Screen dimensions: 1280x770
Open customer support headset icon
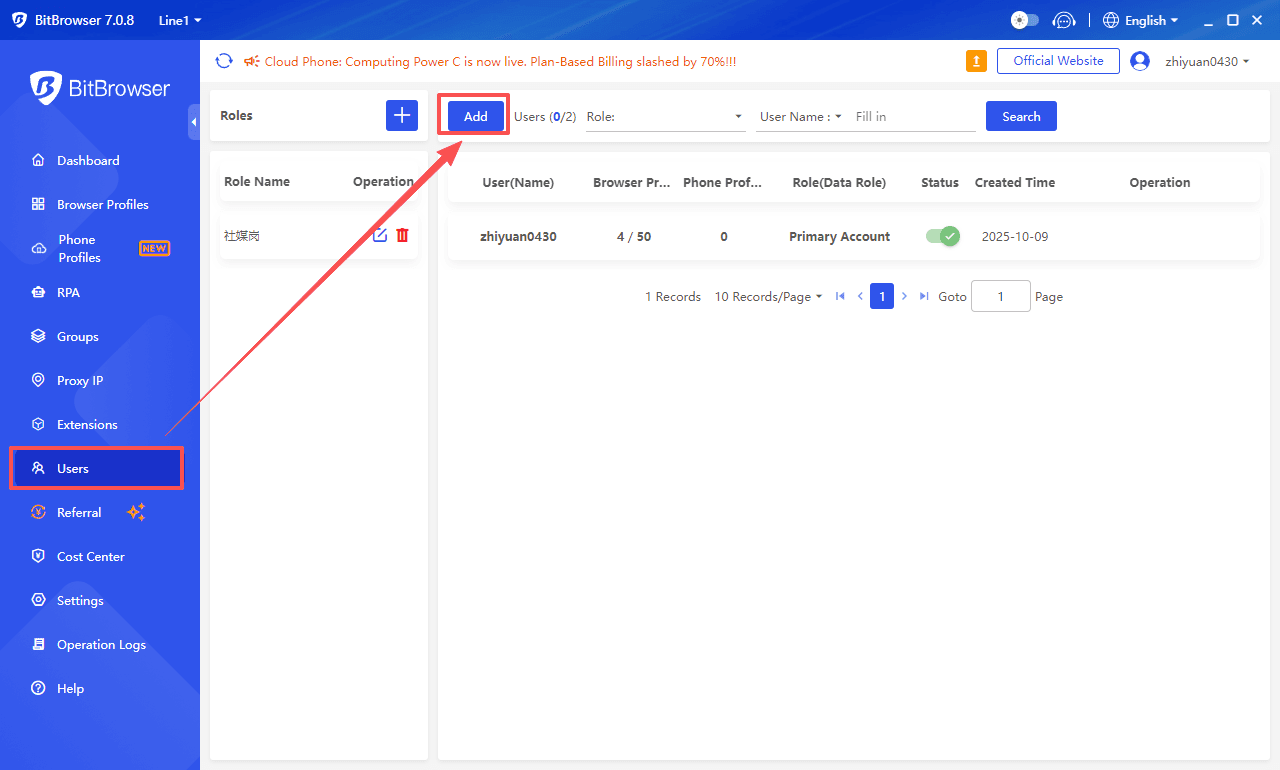click(1064, 20)
